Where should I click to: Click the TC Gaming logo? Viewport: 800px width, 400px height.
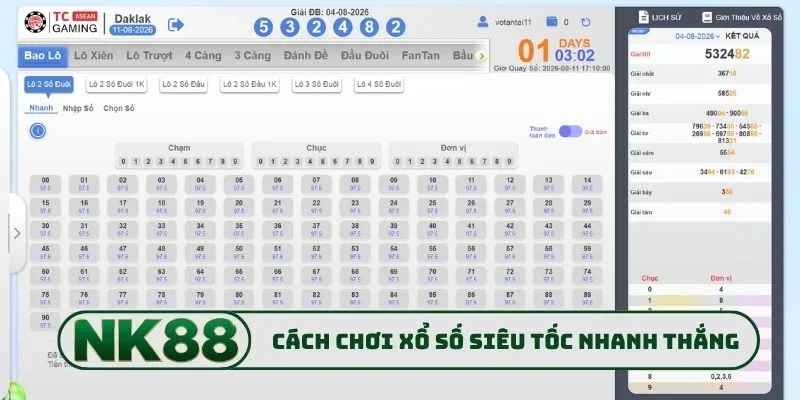point(61,22)
